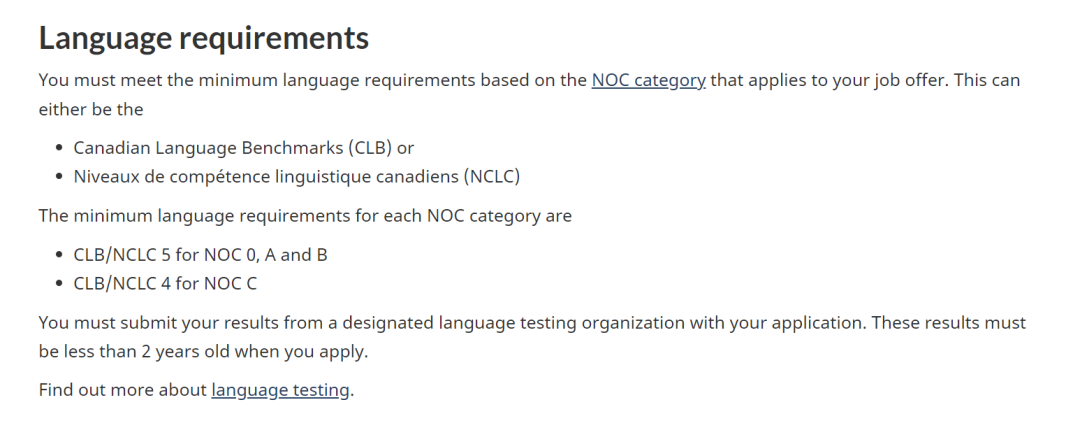Click the bullet dot before 'Canadian Language Benchmarks'
The image size is (1080, 421).
click(59, 147)
